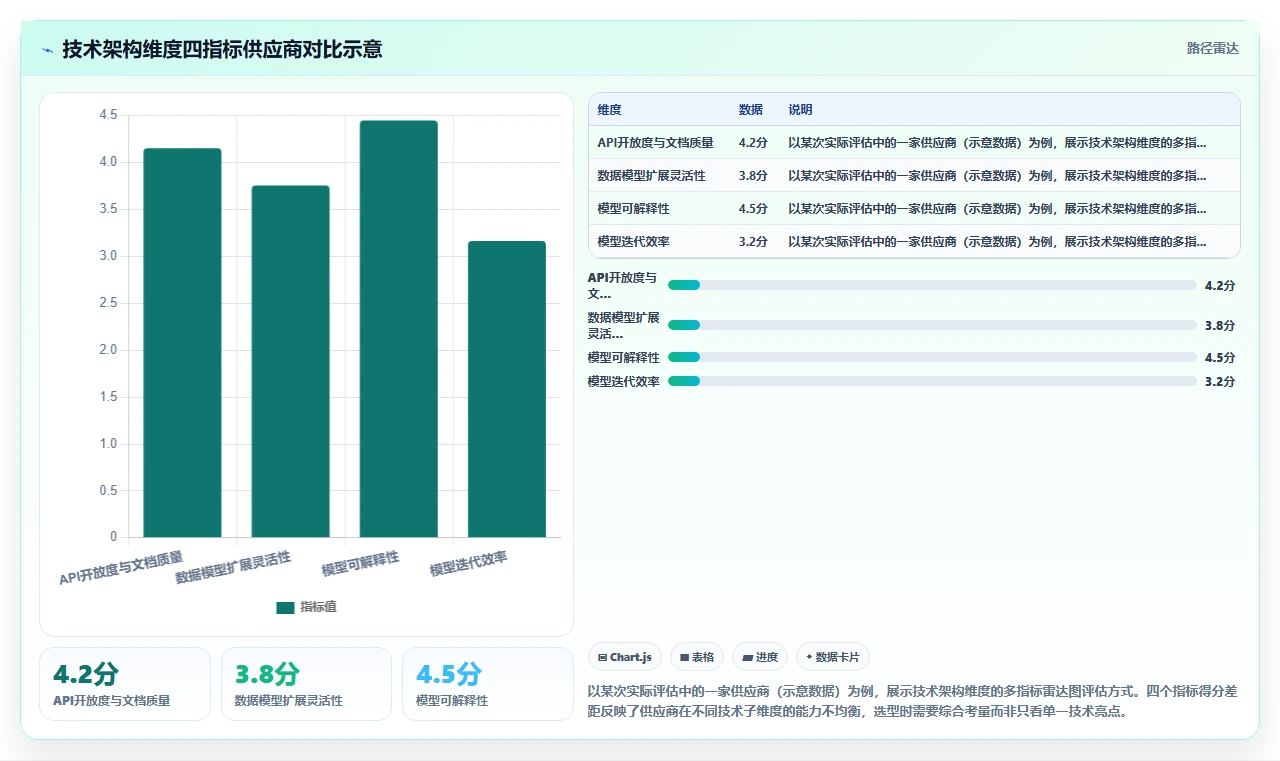This screenshot has width=1280, height=761.
Task: Select table row 模型可解释性
Action: coord(914,209)
